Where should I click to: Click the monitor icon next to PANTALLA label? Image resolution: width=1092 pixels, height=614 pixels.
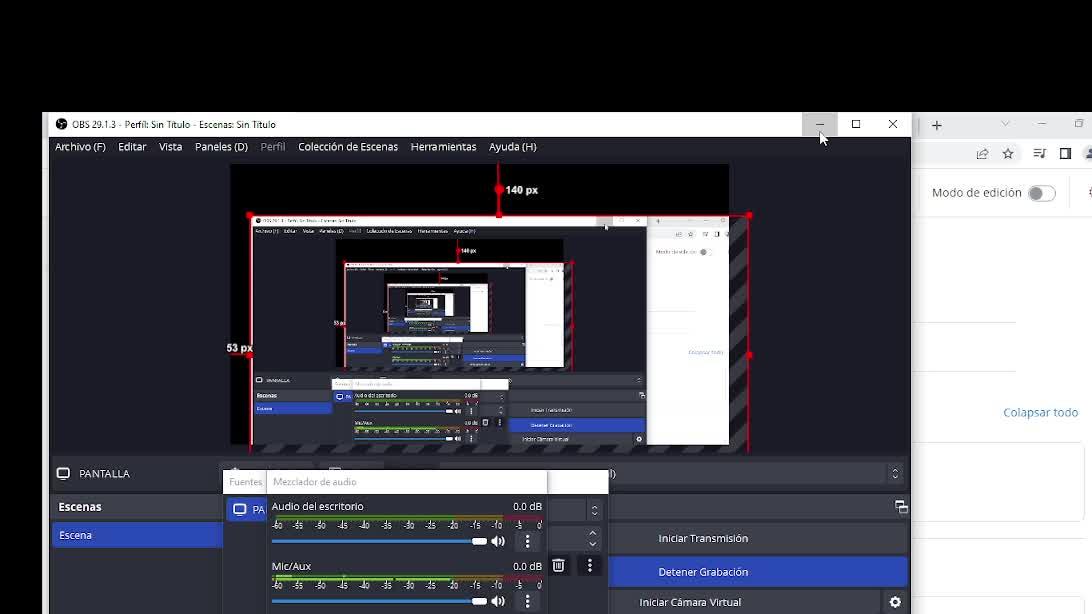coord(63,473)
